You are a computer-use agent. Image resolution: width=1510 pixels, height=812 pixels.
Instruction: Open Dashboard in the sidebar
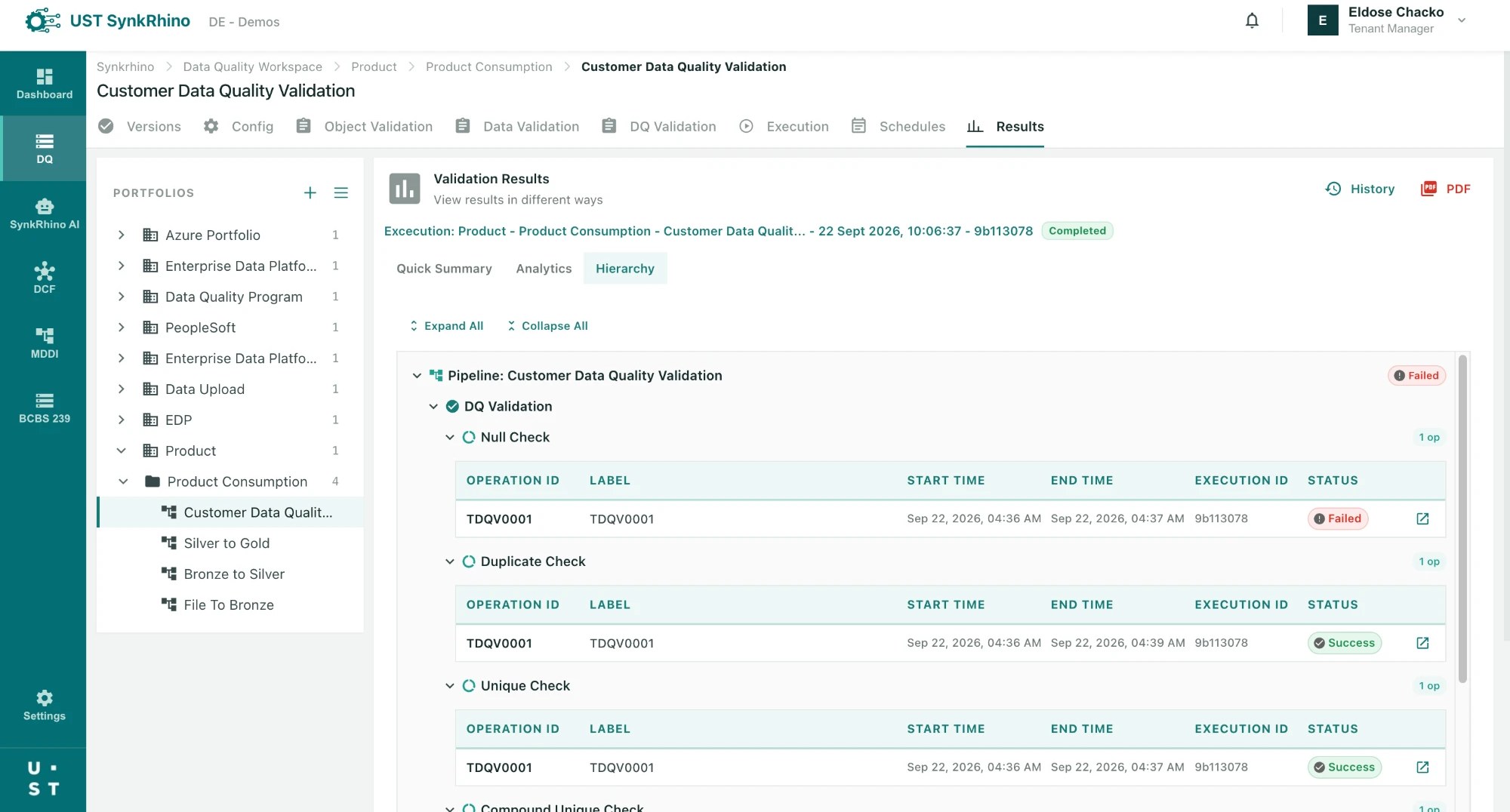45,84
